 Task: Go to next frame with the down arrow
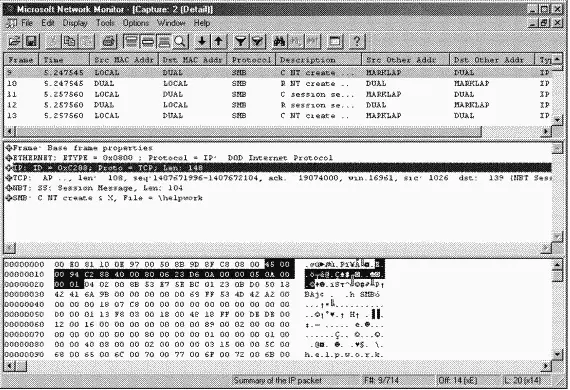(202, 42)
